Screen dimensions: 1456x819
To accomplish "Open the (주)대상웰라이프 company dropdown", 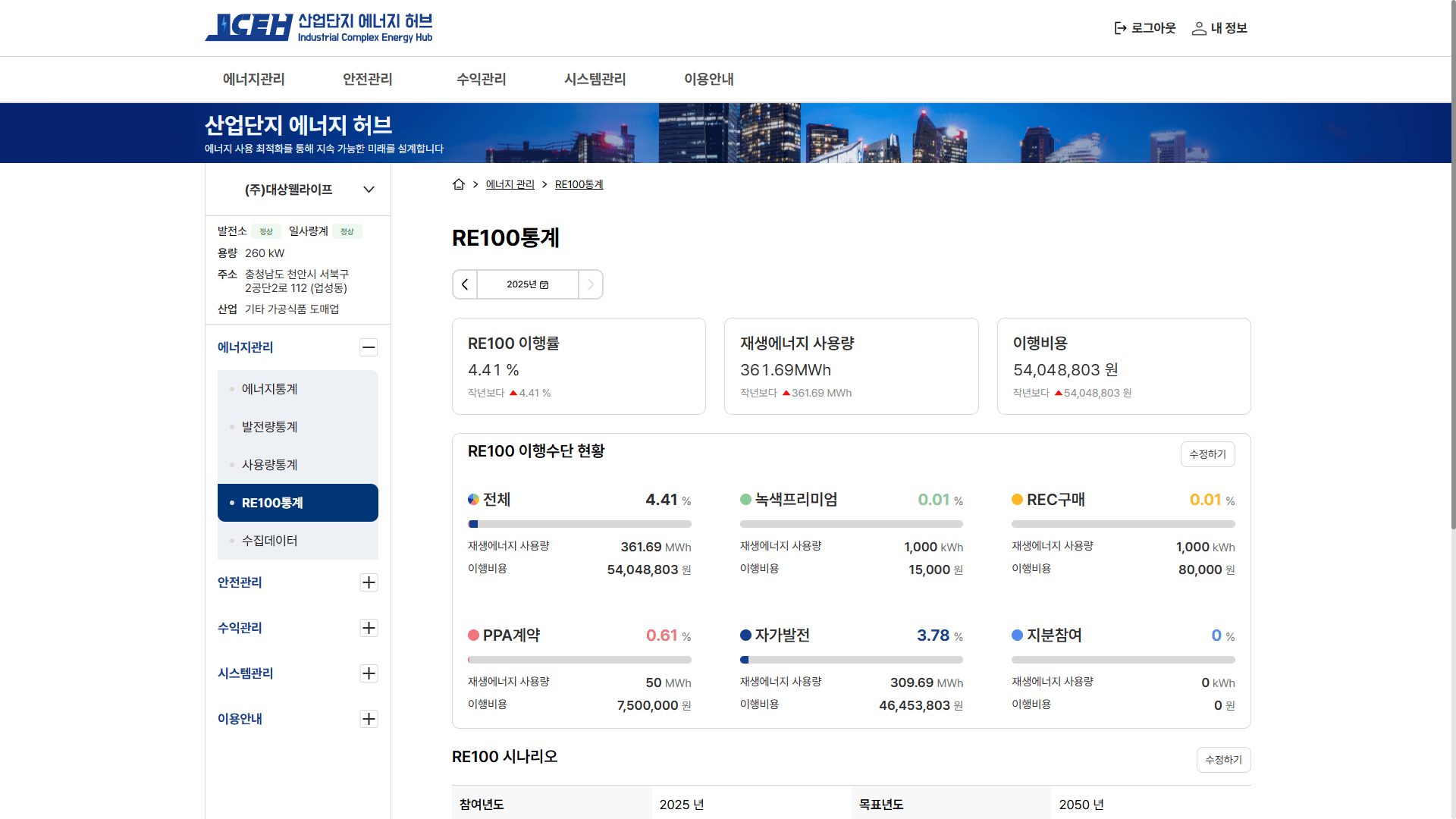I will tap(369, 190).
